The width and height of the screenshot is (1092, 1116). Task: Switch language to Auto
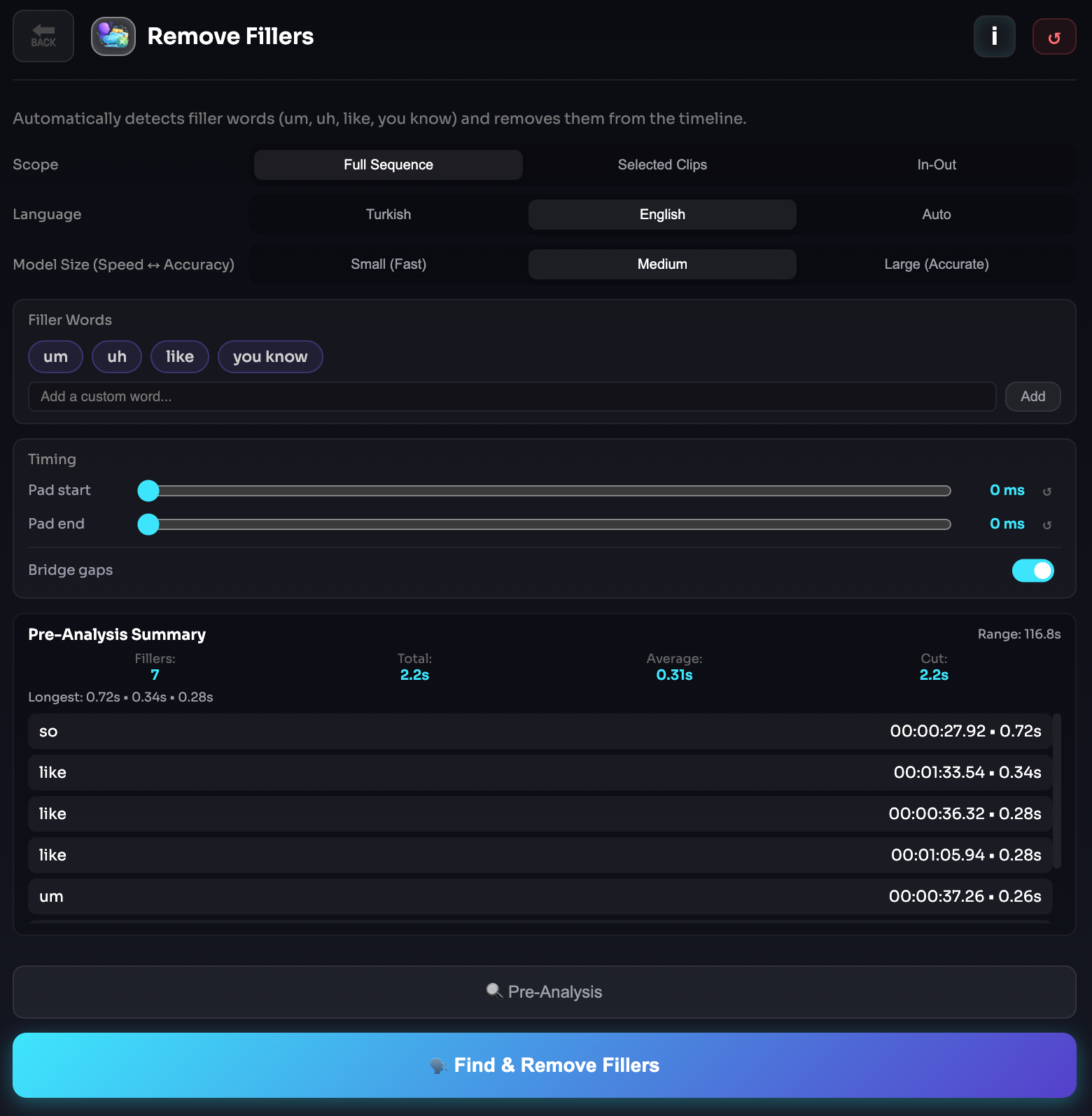[936, 215]
